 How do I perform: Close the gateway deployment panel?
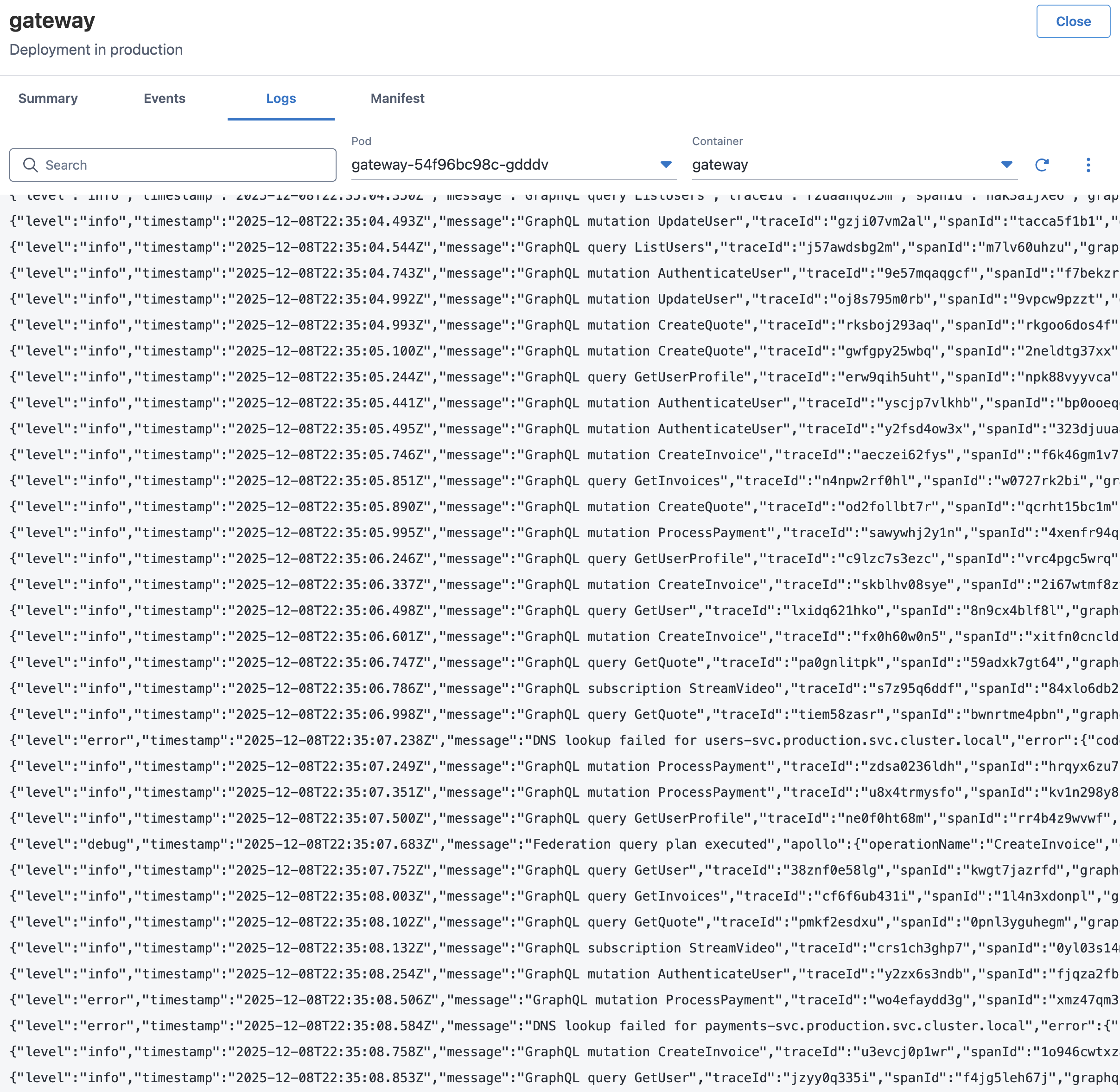pos(1073,21)
